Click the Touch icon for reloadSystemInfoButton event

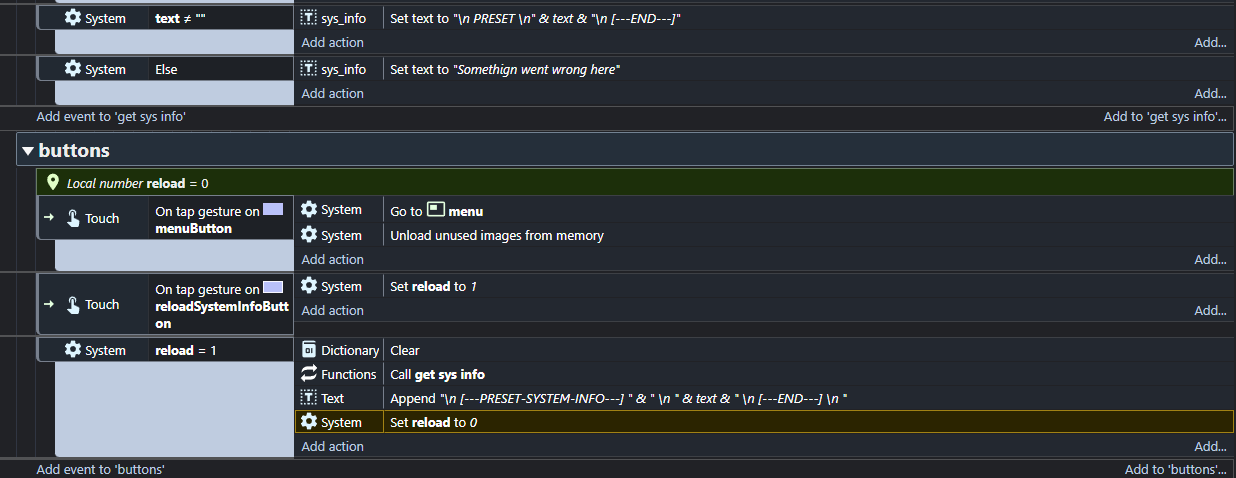point(74,304)
